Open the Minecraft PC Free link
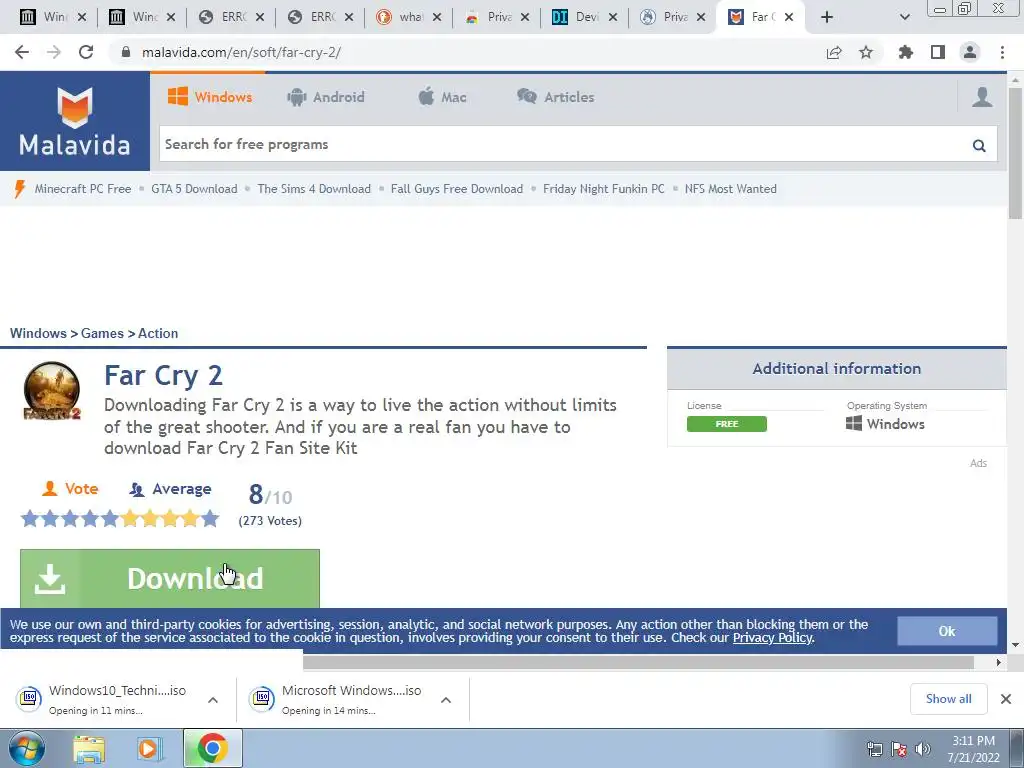The height and width of the screenshot is (768, 1024). click(x=82, y=189)
